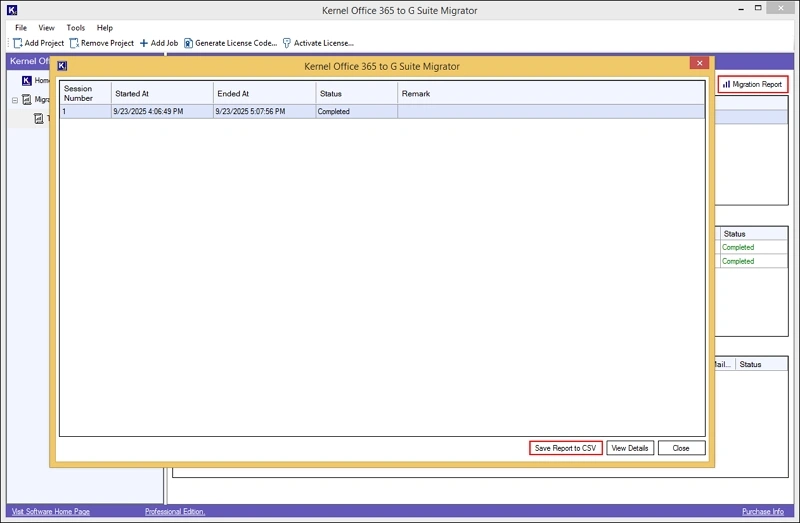Click the Kernel logo in dialog title bar
The image size is (800, 523).
coord(62,66)
